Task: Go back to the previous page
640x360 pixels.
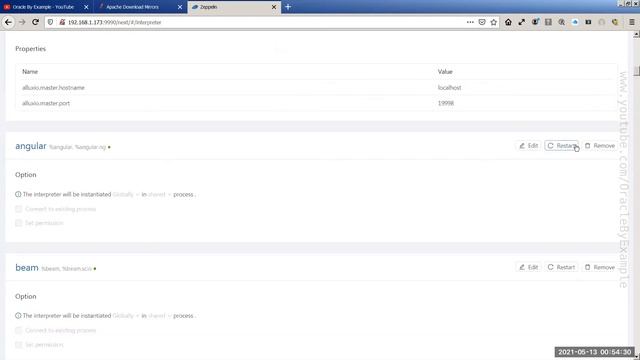Action: point(8,22)
